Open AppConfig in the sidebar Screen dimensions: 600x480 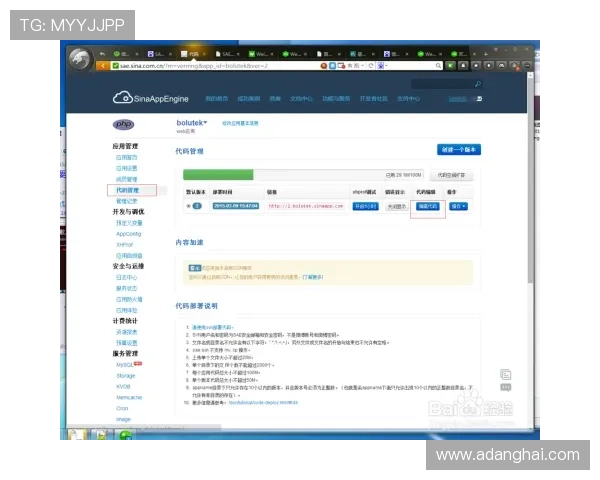point(129,234)
